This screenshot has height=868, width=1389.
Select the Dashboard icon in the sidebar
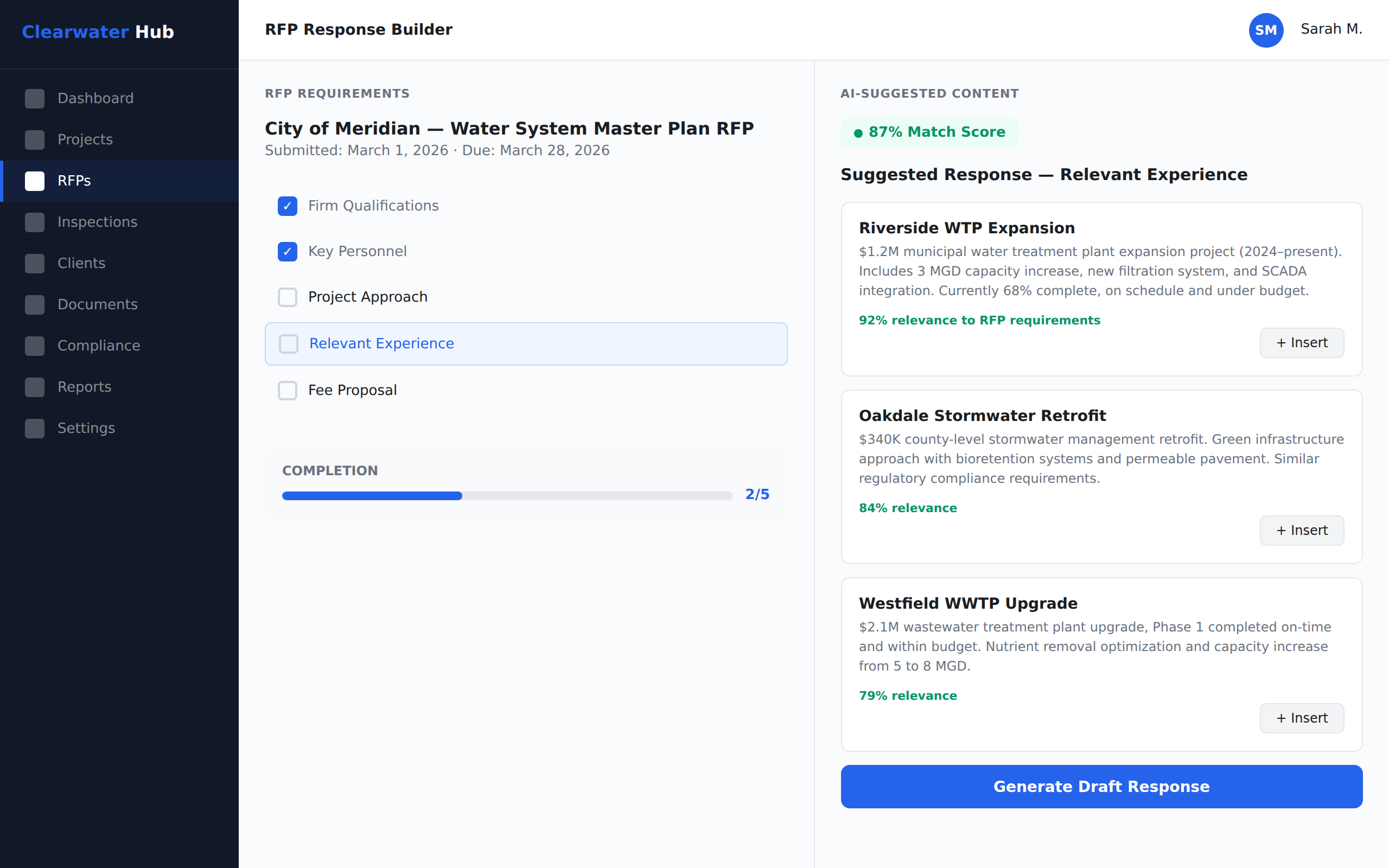tap(34, 98)
